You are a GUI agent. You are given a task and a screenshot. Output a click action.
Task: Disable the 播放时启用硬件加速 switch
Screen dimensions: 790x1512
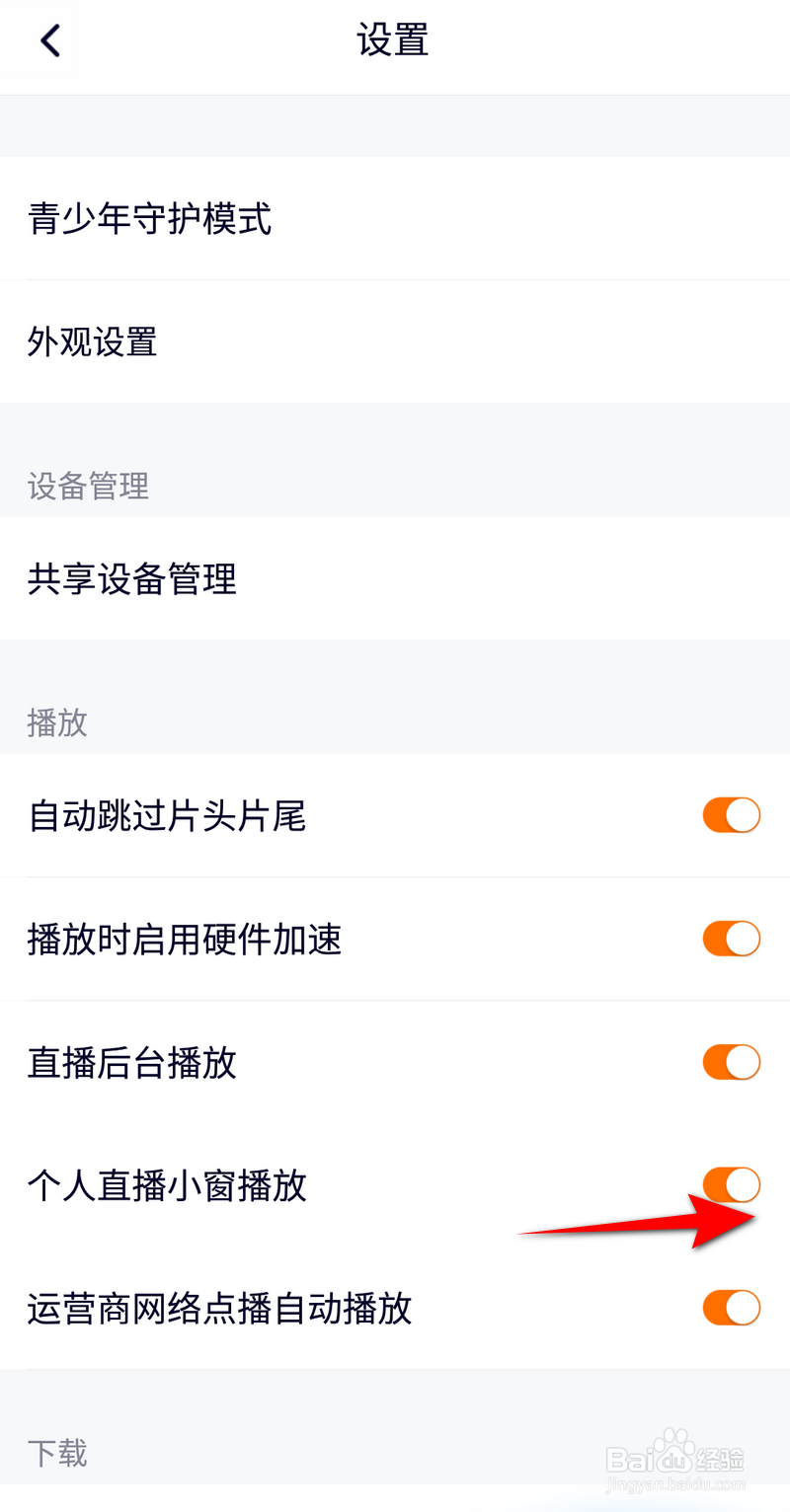[x=731, y=940]
